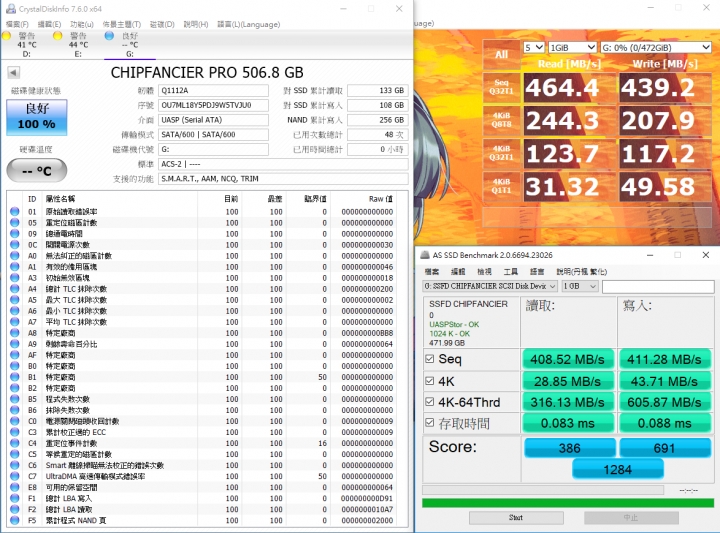Click the -- °C temperature button
The height and width of the screenshot is (533, 720).
(37, 171)
